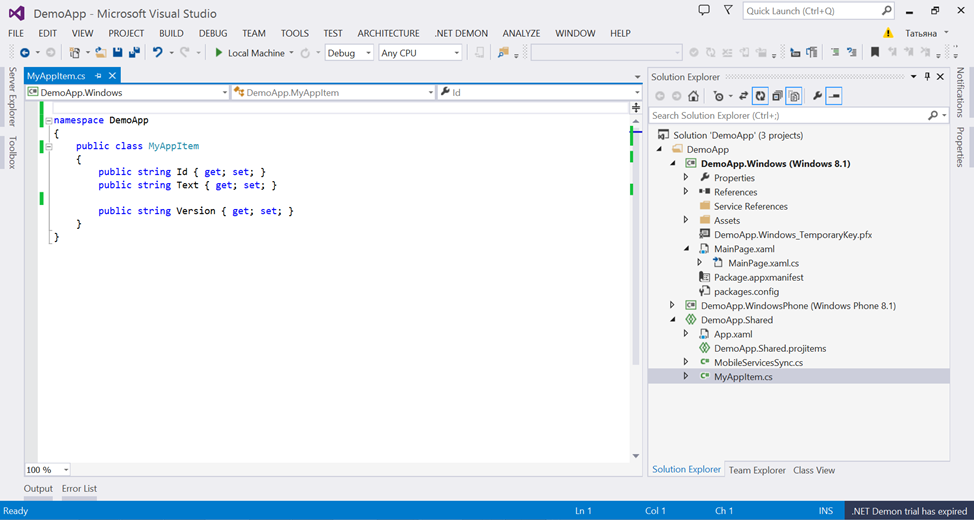This screenshot has height=520, width=974.
Task: Click the Home icon in Solution Explorer
Action: [x=693, y=96]
